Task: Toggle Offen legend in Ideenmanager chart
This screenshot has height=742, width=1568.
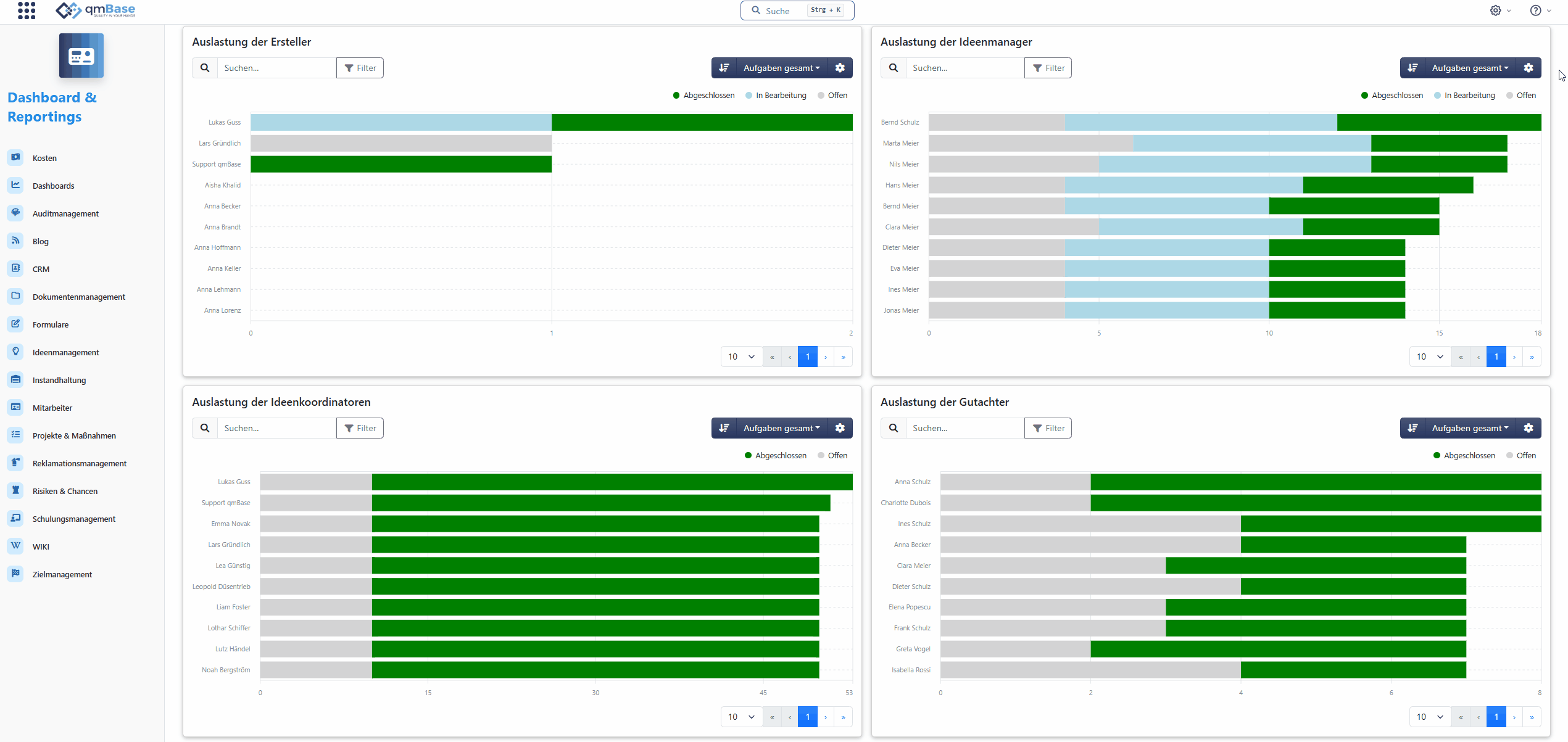Action: (1521, 96)
